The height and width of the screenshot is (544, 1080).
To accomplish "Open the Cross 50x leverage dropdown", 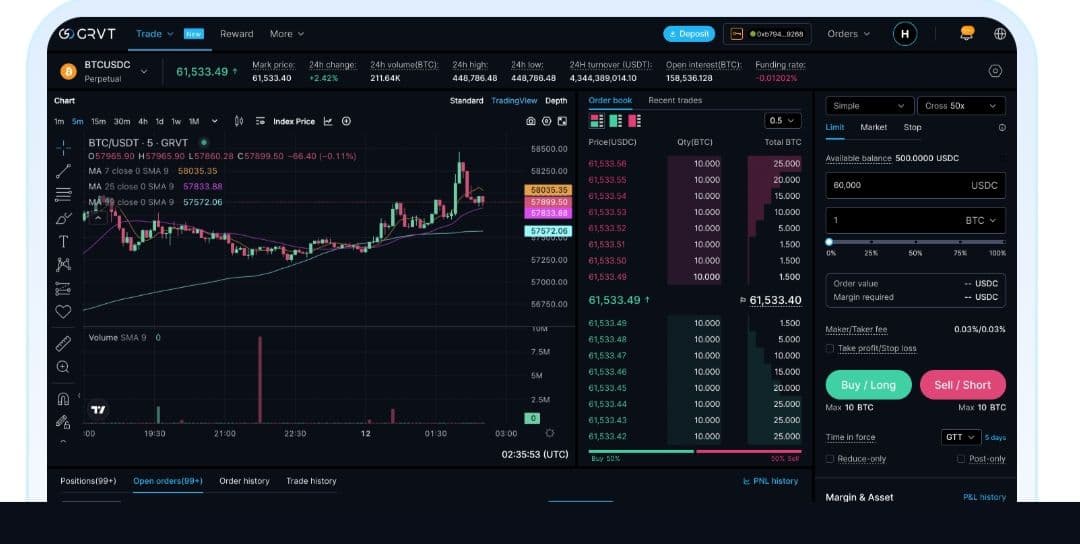I will 961,106.
